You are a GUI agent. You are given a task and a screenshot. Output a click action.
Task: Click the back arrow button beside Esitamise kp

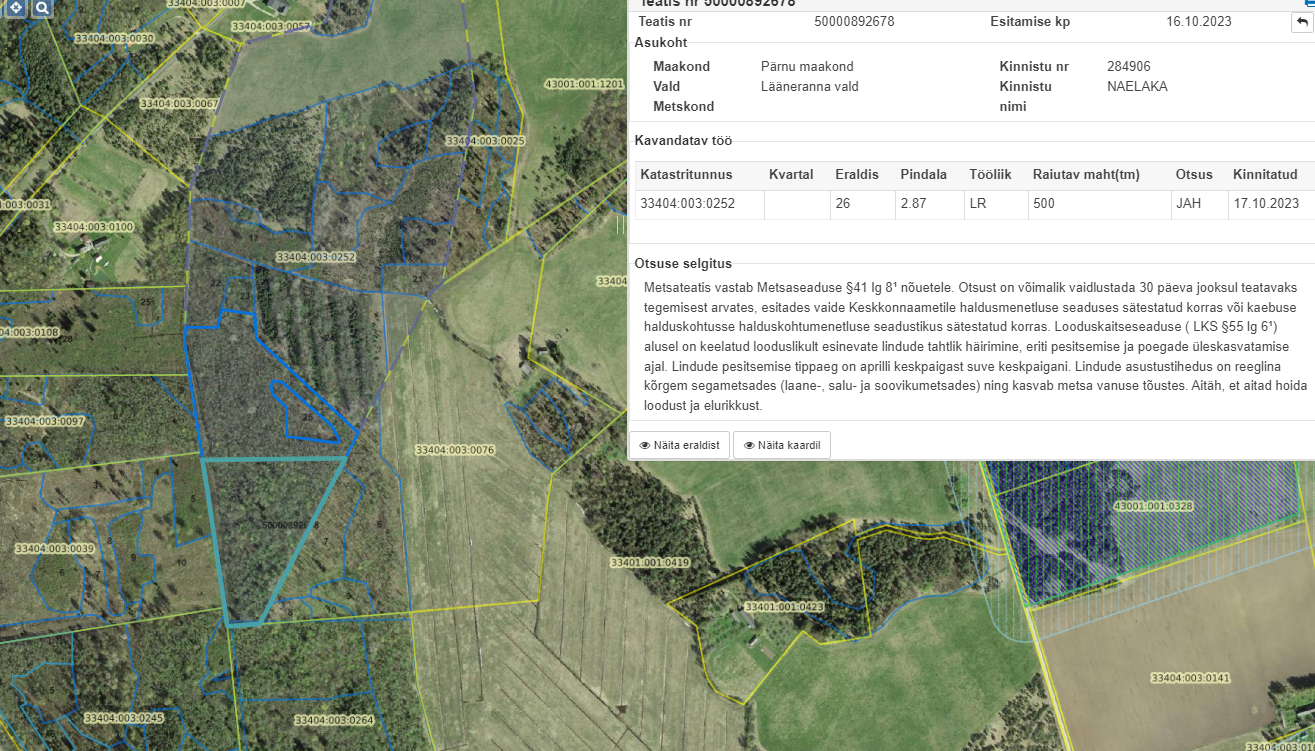(1301, 22)
